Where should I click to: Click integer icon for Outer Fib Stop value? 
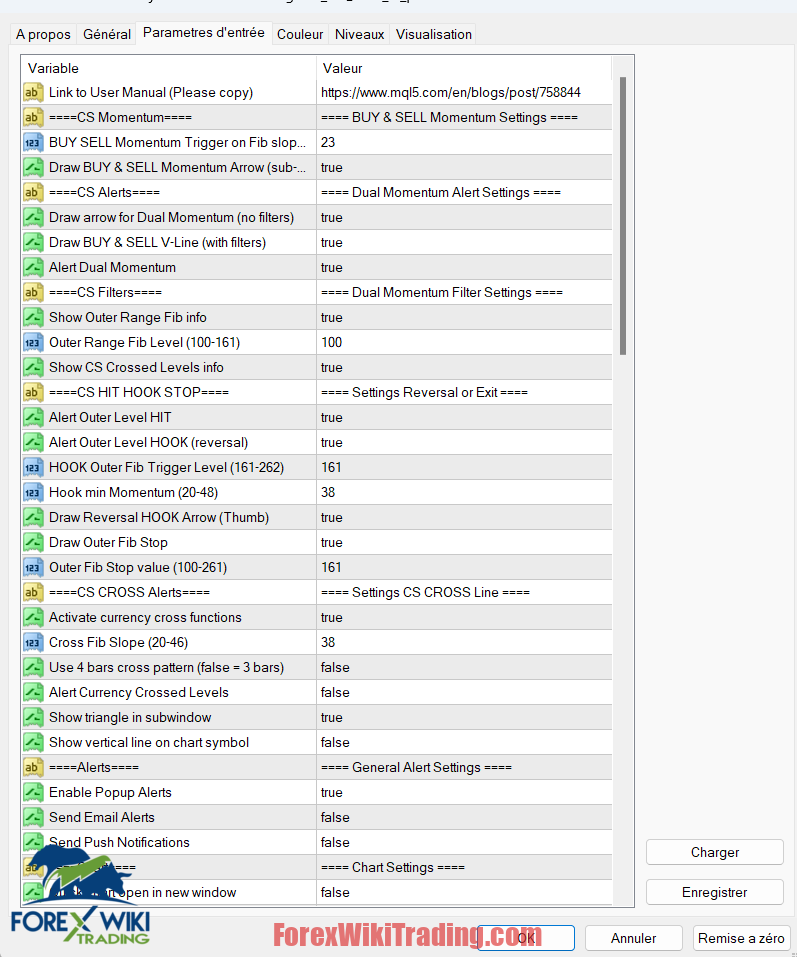pyautogui.click(x=33, y=568)
